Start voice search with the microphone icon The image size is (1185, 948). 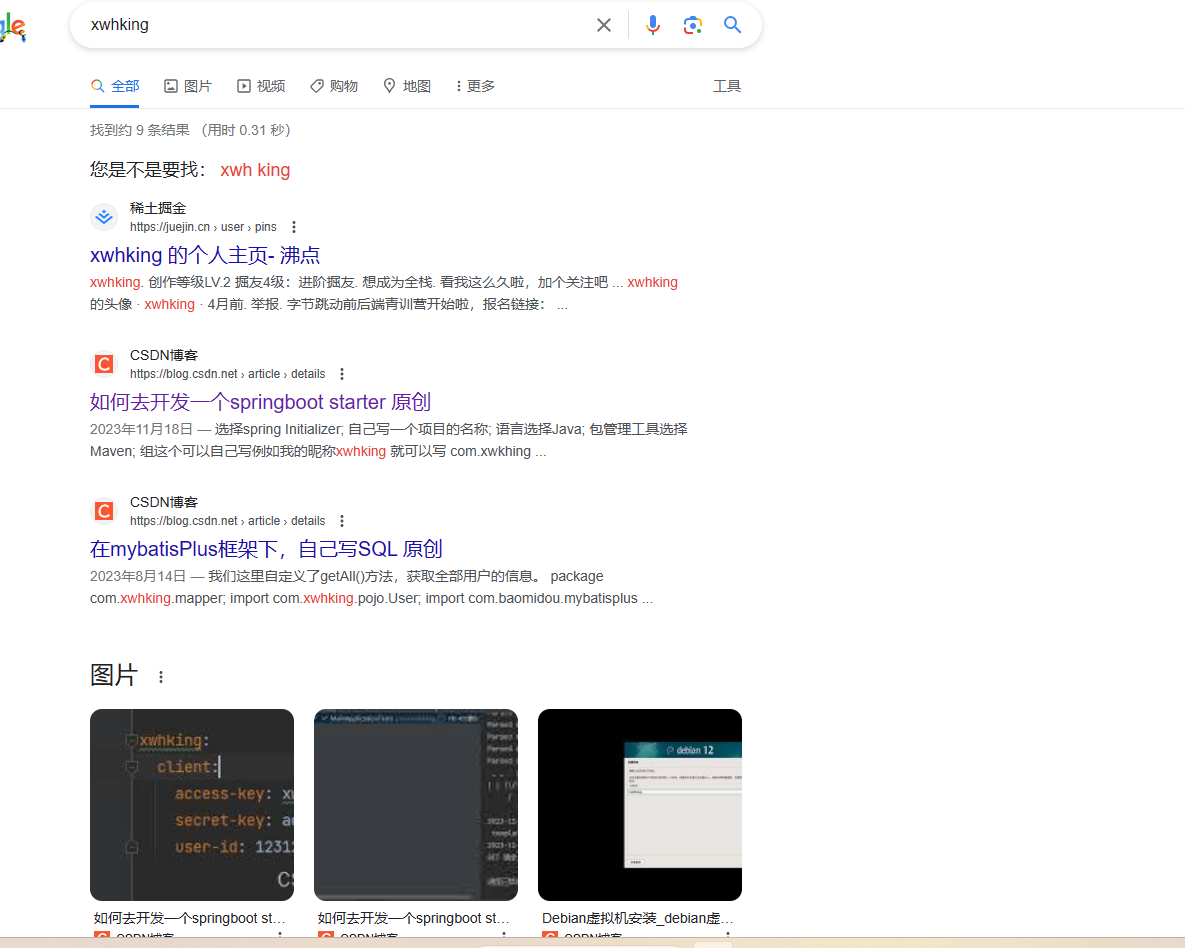[x=653, y=25]
